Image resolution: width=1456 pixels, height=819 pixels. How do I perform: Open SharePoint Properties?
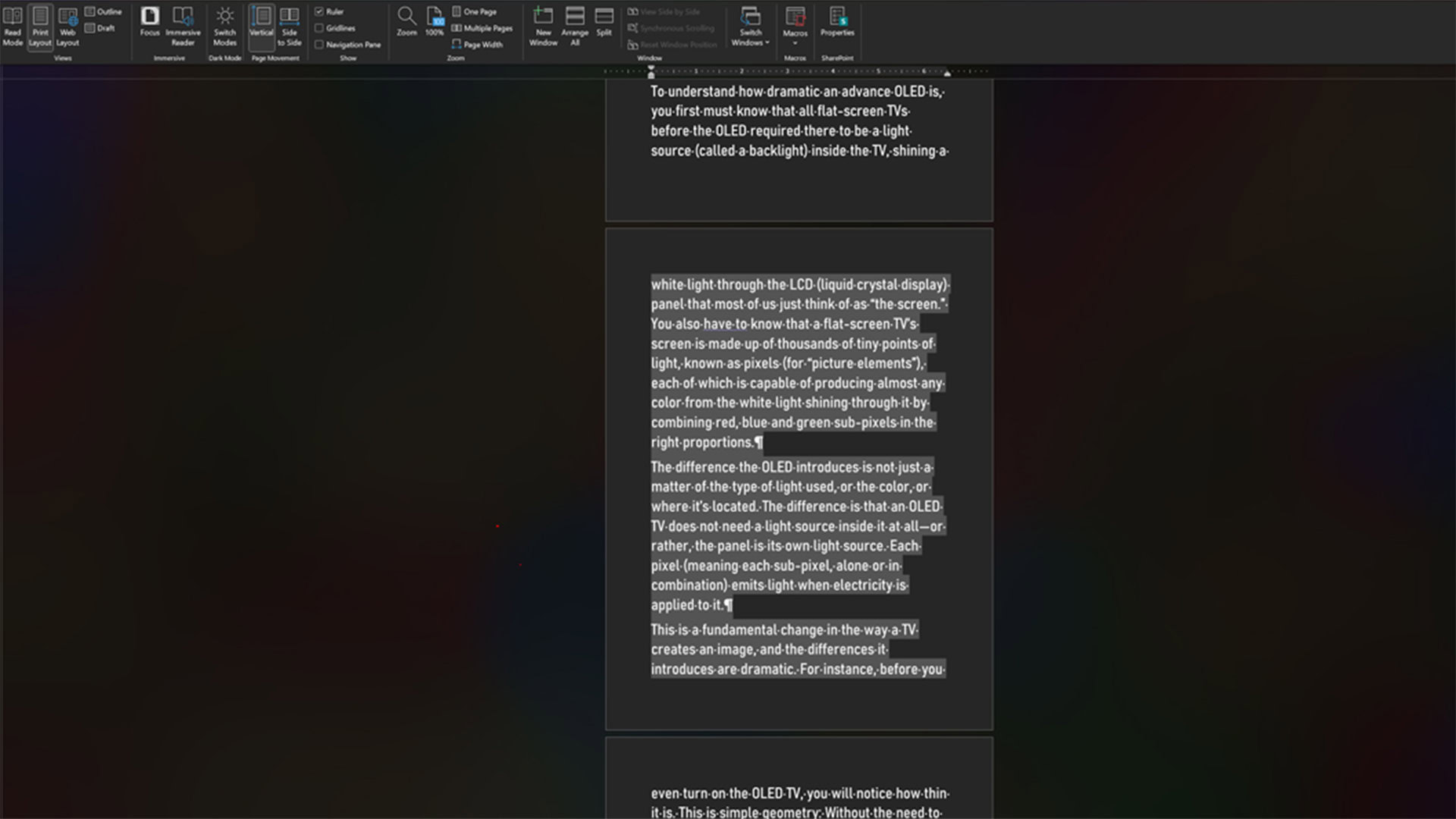[837, 21]
